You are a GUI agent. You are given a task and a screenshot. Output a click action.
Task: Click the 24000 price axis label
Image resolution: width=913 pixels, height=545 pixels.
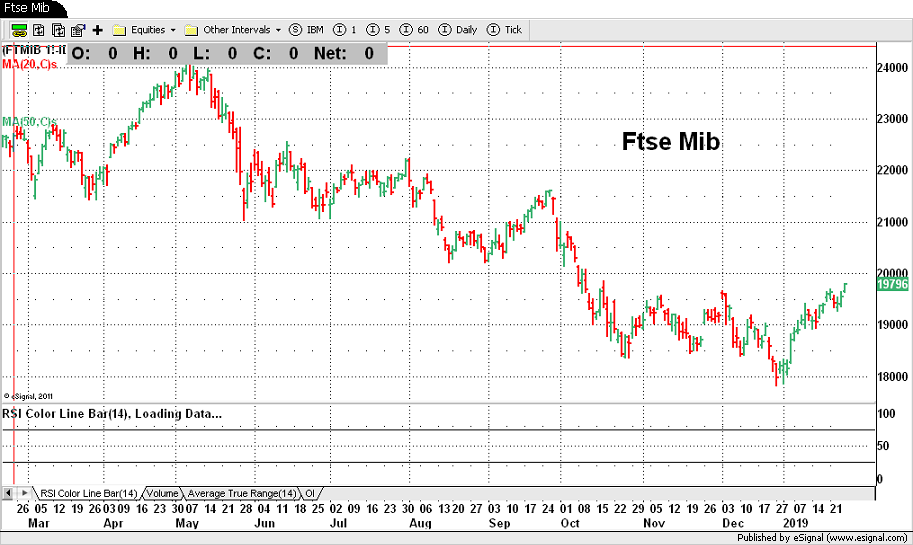click(893, 68)
